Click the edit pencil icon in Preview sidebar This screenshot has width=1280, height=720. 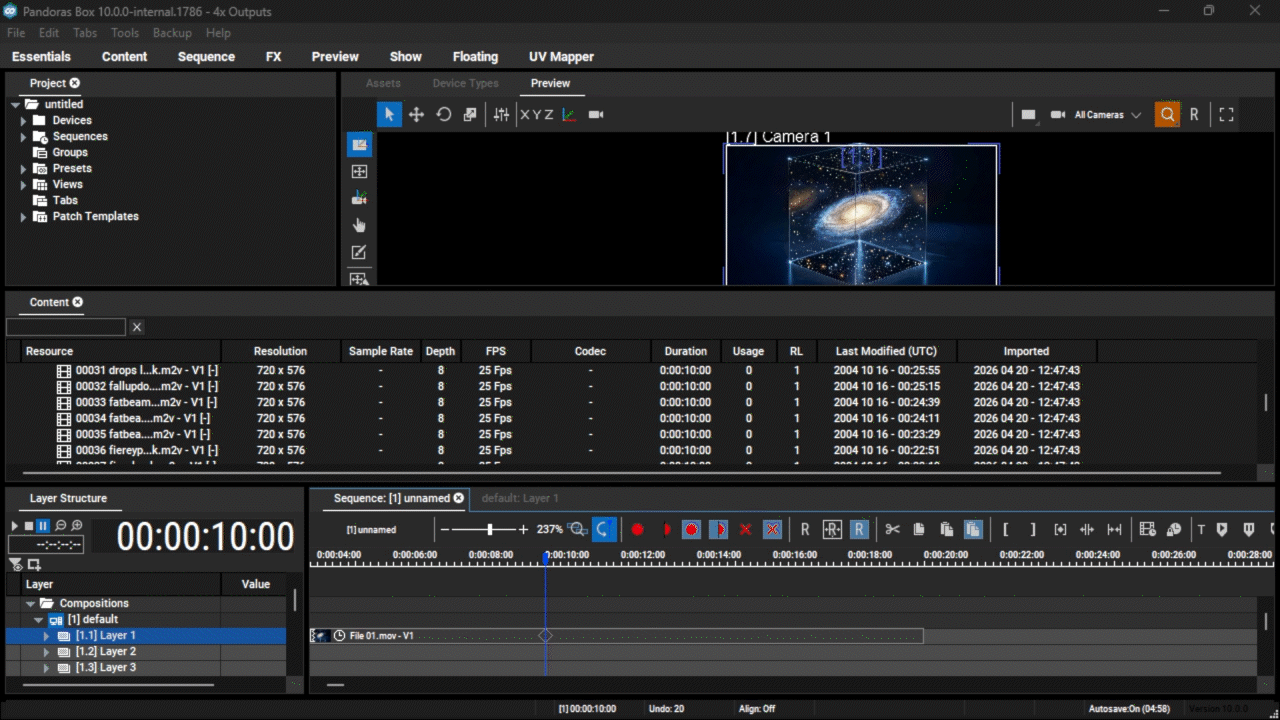point(360,253)
